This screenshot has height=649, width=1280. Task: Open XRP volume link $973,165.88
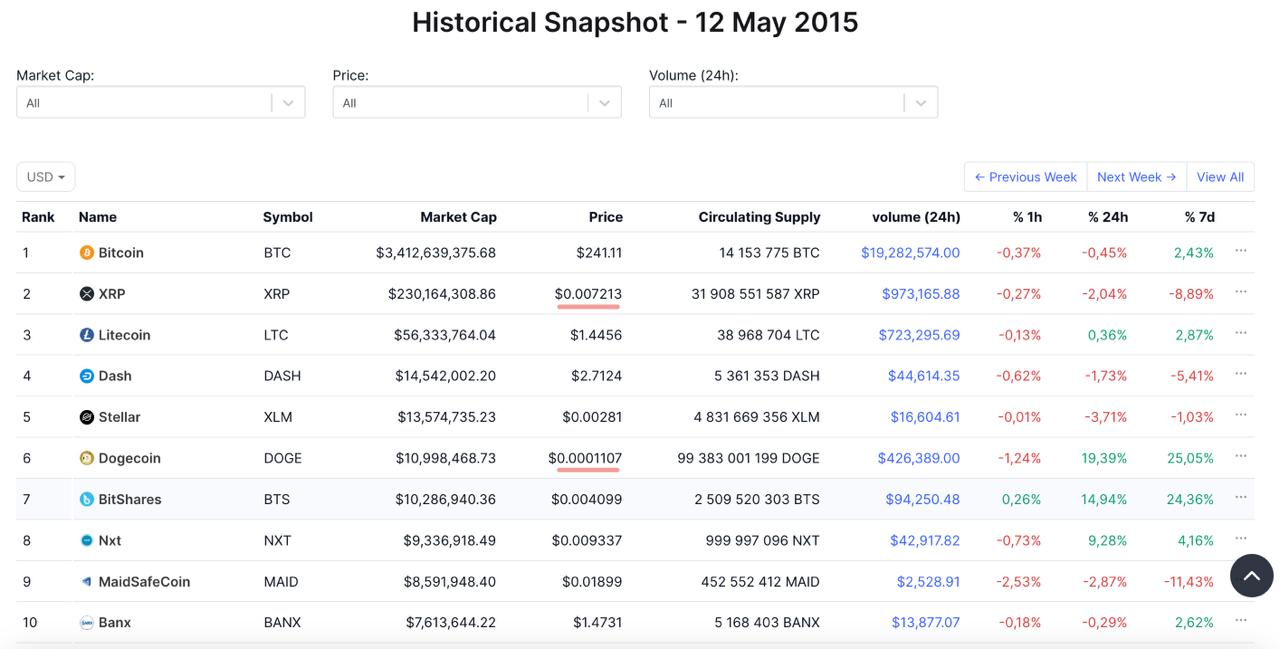click(921, 294)
